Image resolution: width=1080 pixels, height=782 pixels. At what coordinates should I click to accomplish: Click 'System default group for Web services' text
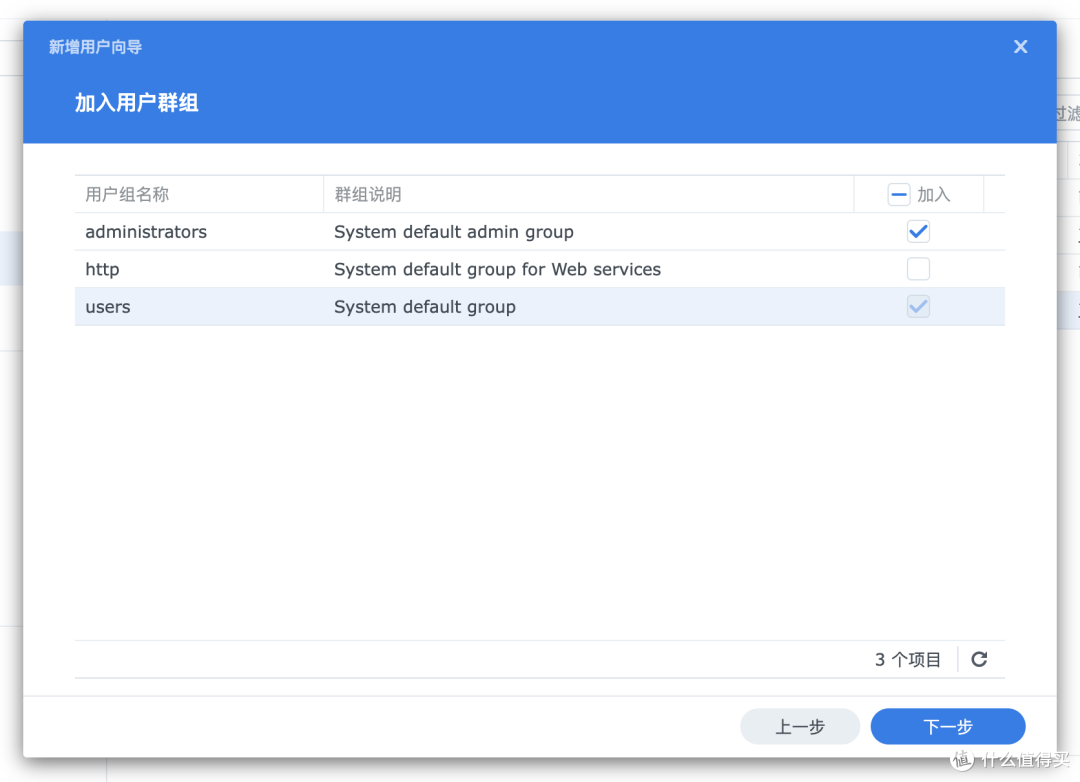pyautogui.click(x=497, y=269)
